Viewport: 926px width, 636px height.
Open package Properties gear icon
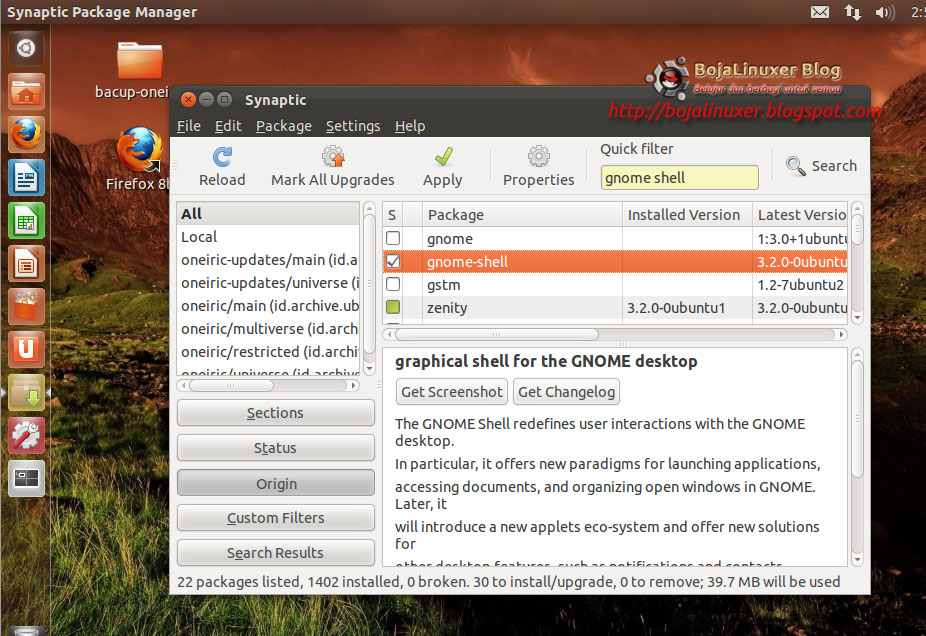click(539, 156)
